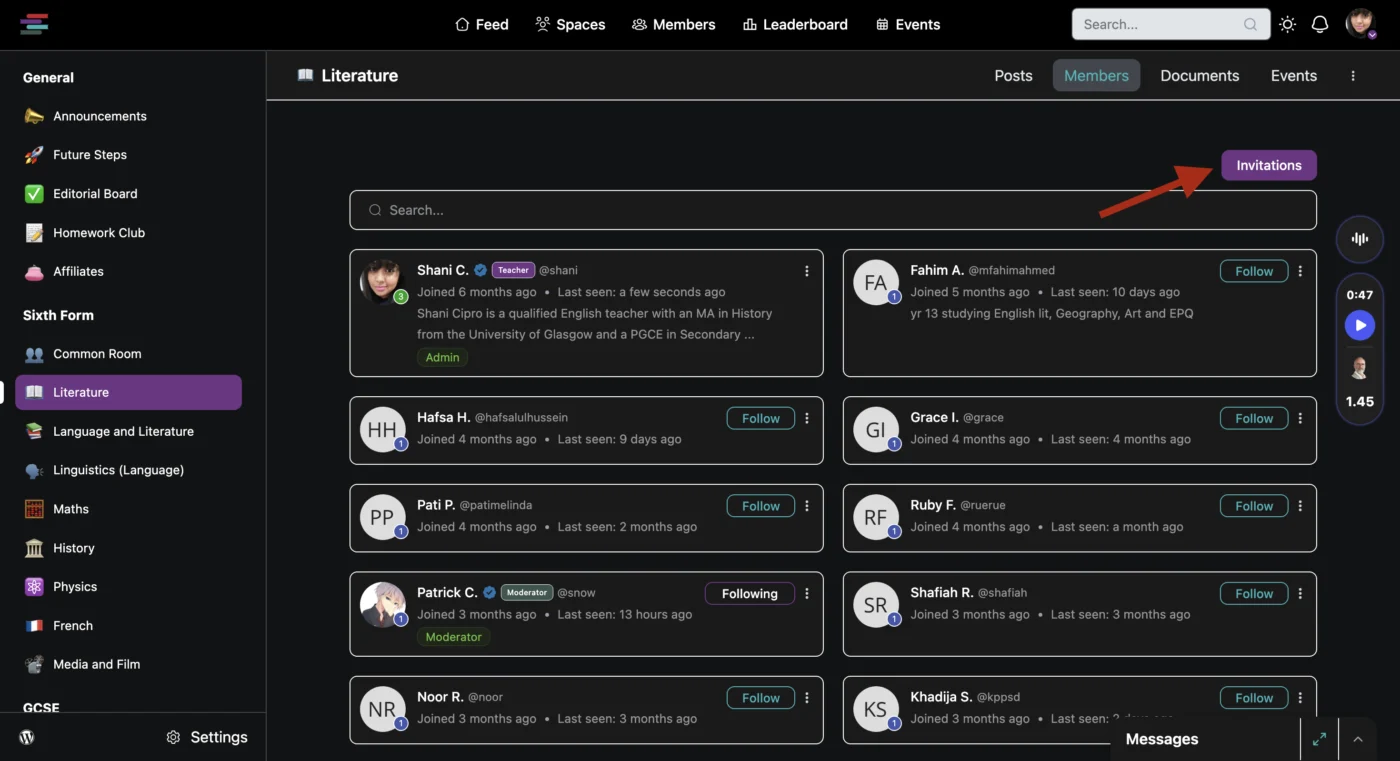
Task: Follow Pati P.
Action: click(x=761, y=506)
